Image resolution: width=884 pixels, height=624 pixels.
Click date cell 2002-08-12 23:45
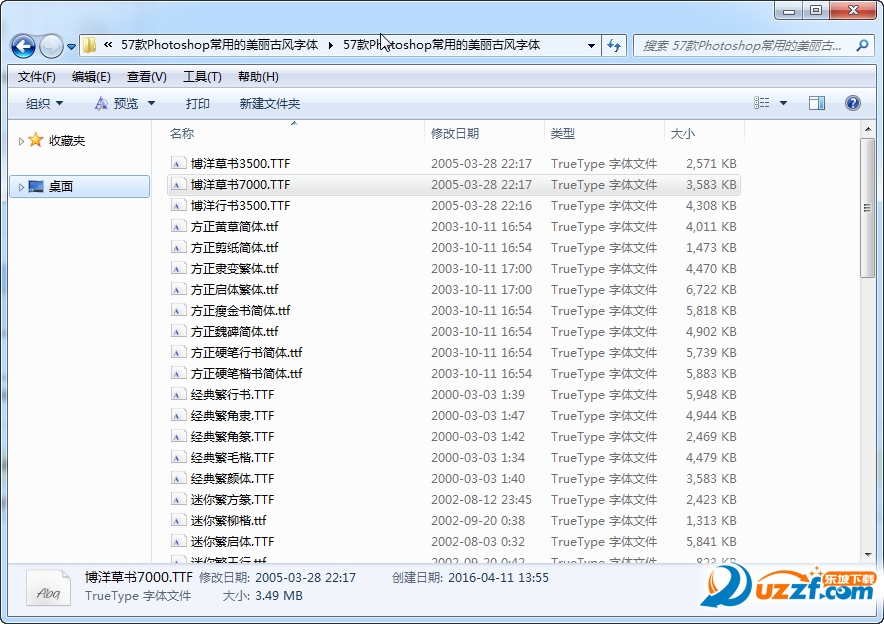[x=481, y=499]
